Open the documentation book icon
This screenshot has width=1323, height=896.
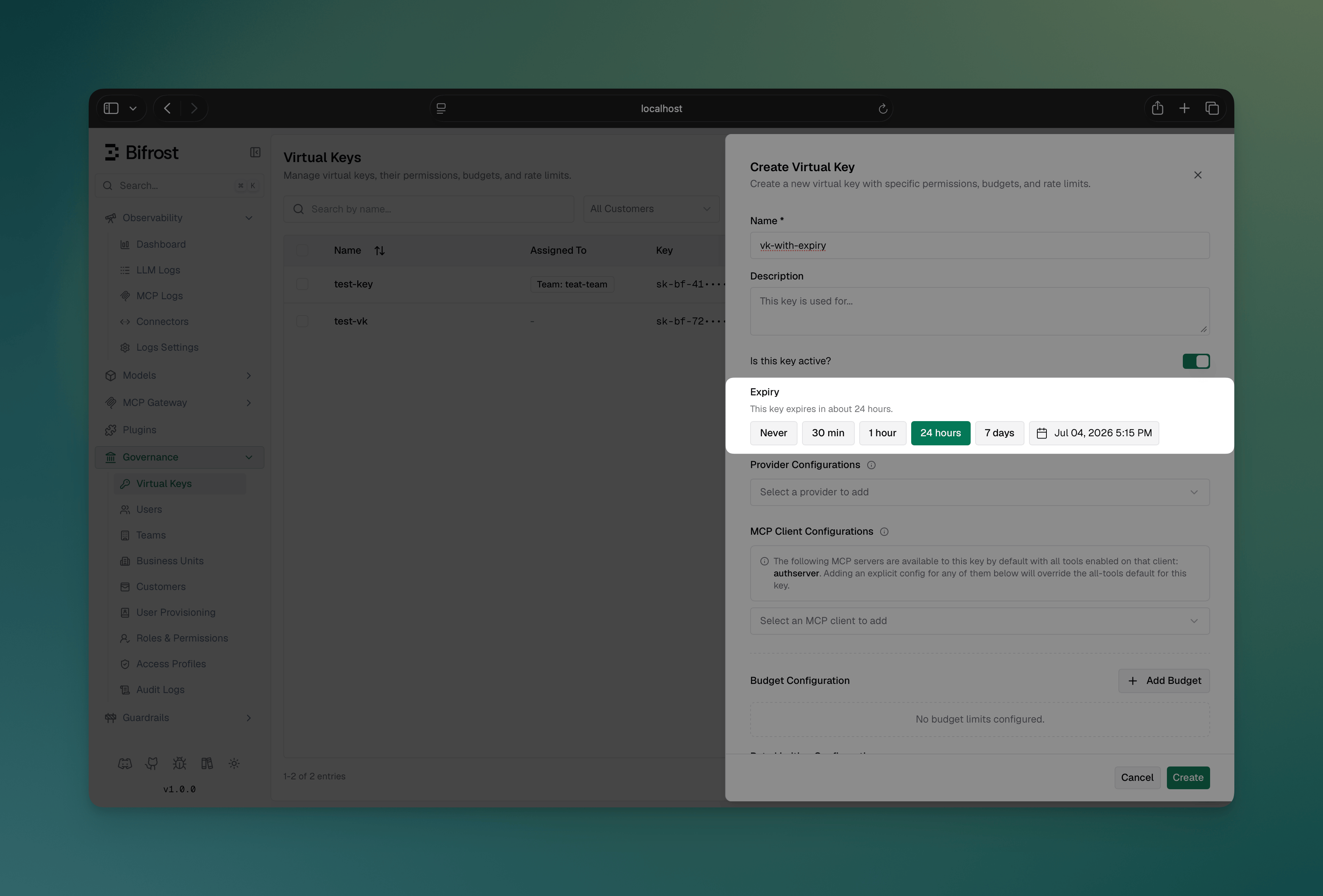coord(206,763)
